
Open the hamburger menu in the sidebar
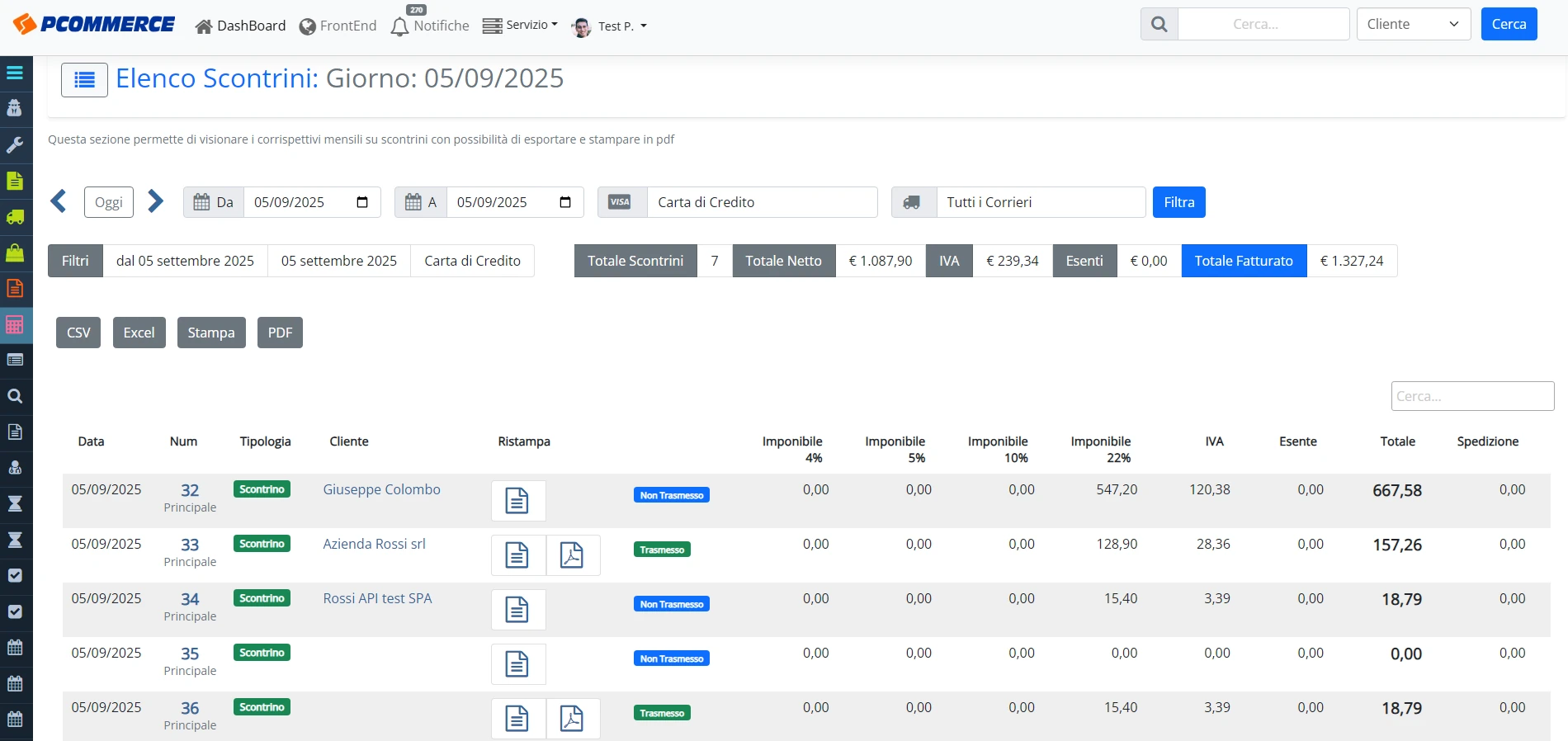point(15,73)
